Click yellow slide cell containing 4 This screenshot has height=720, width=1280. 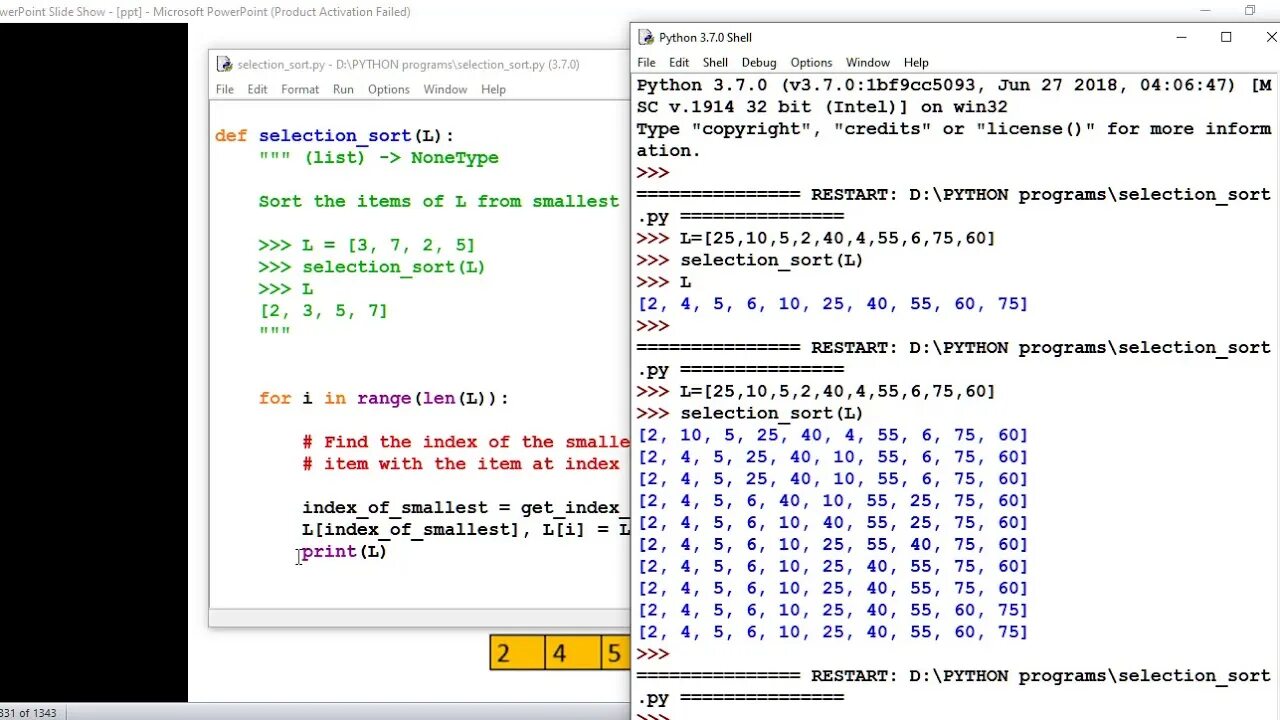click(x=572, y=654)
